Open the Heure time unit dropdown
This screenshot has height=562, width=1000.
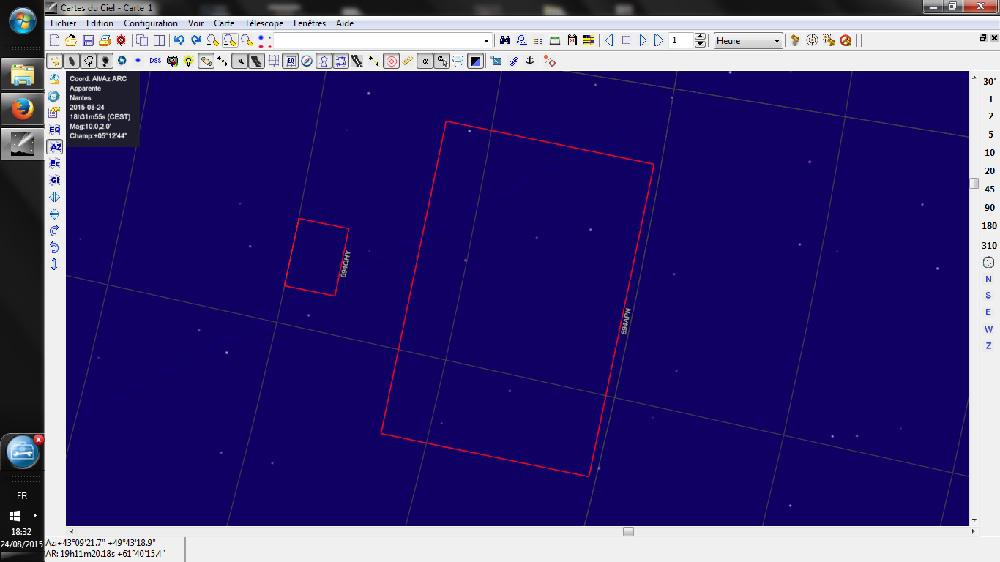click(748, 40)
